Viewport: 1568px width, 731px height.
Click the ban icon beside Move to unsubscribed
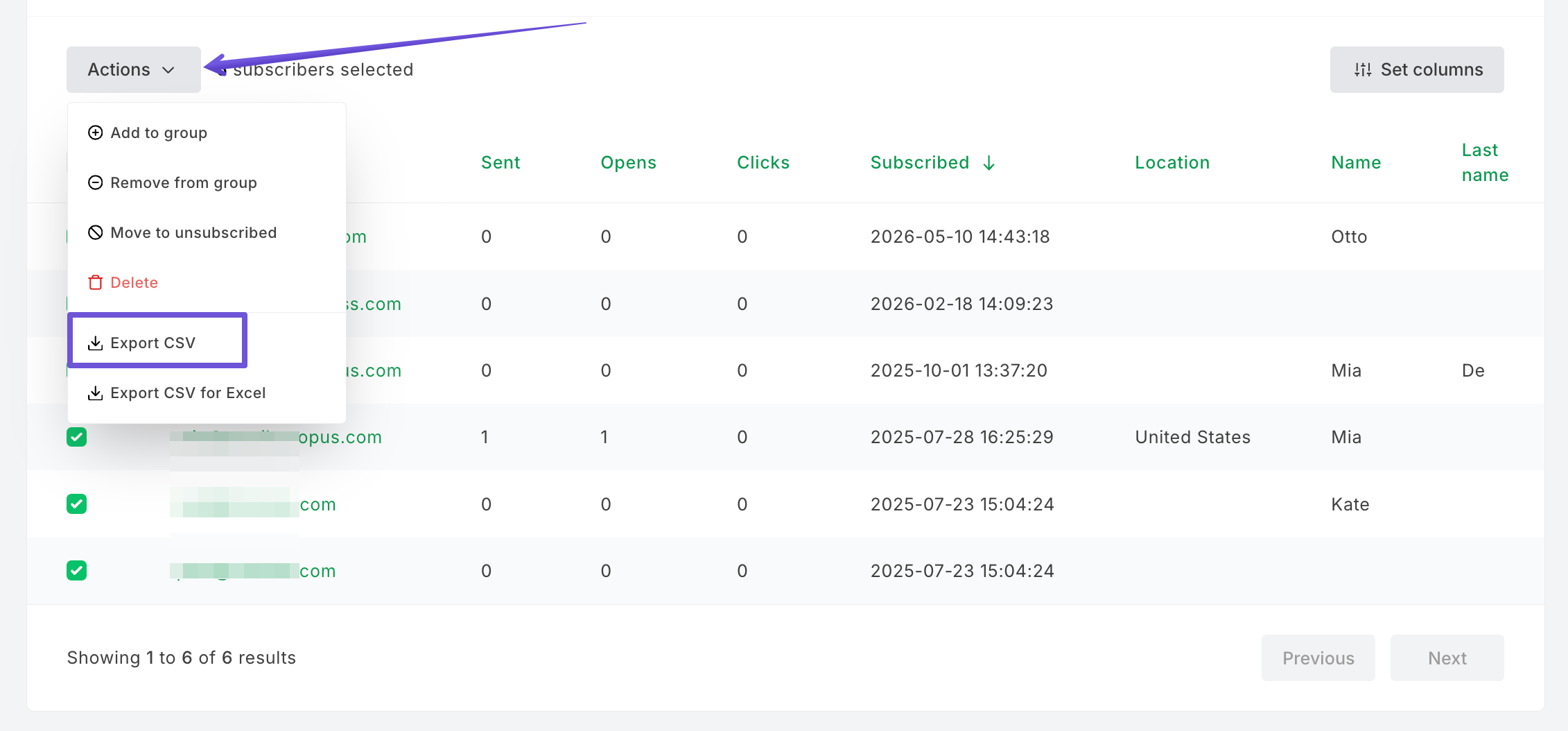point(96,232)
